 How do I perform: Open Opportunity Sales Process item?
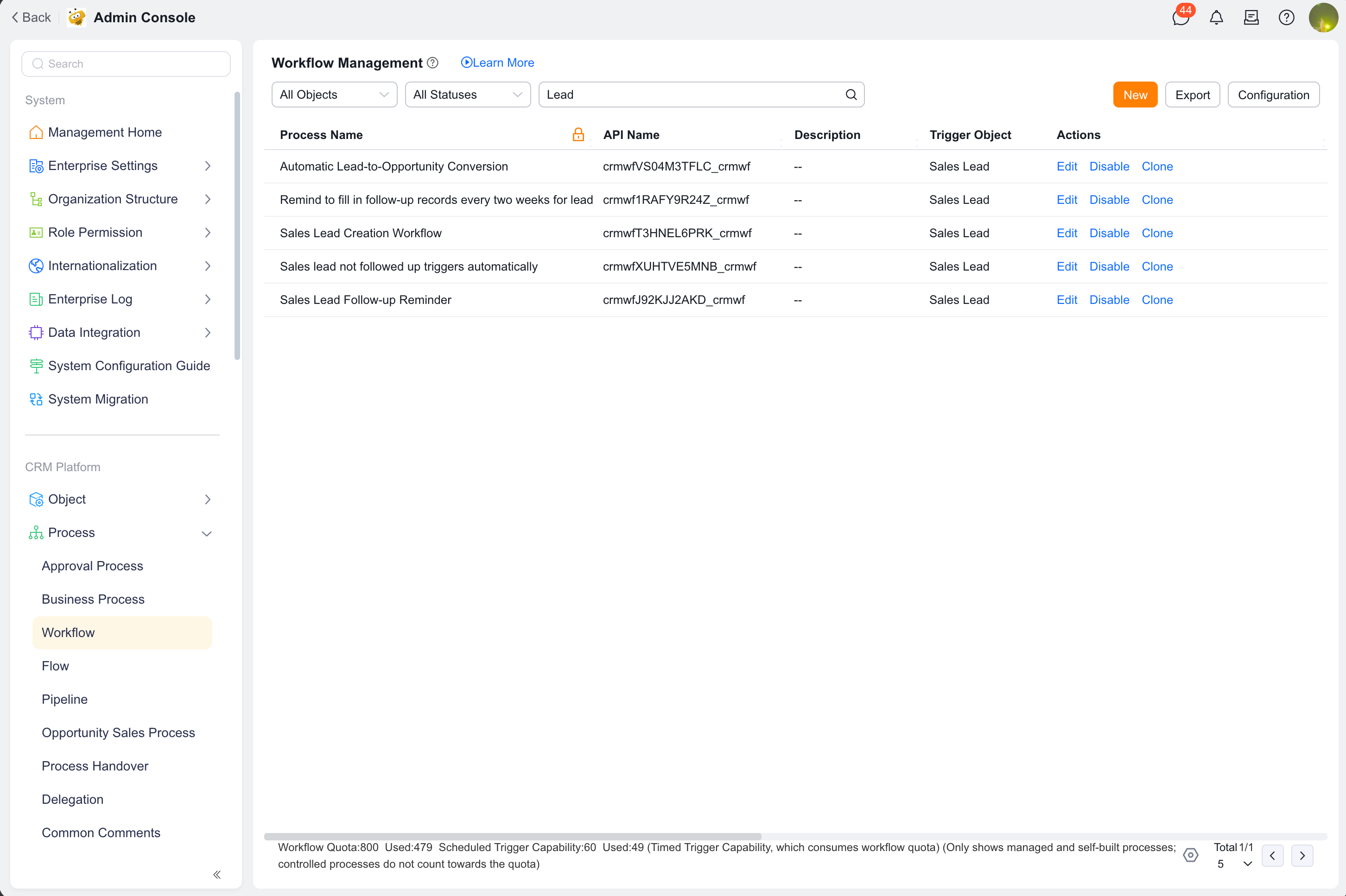coord(118,732)
